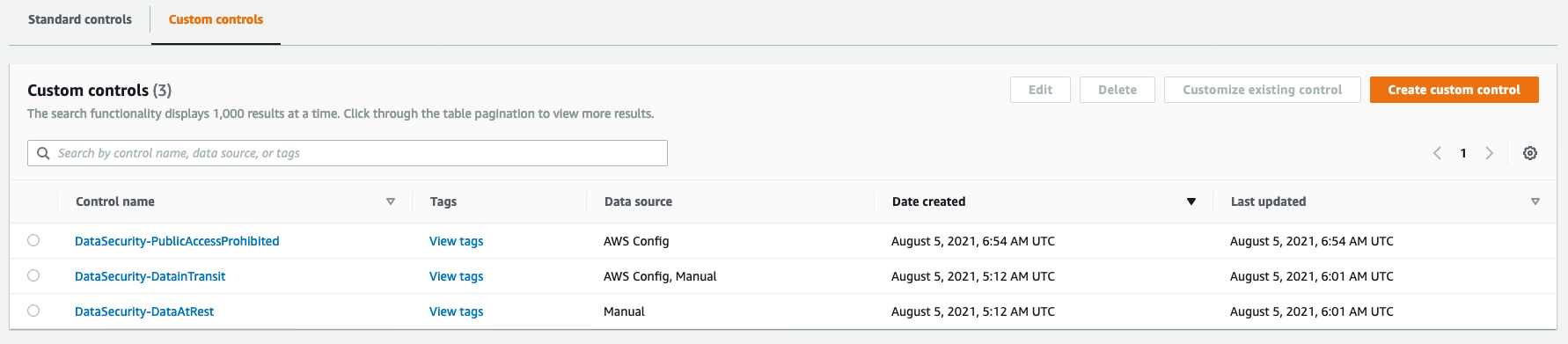Go to previous page arrow
The width and height of the screenshot is (1568, 344).
pos(1437,153)
